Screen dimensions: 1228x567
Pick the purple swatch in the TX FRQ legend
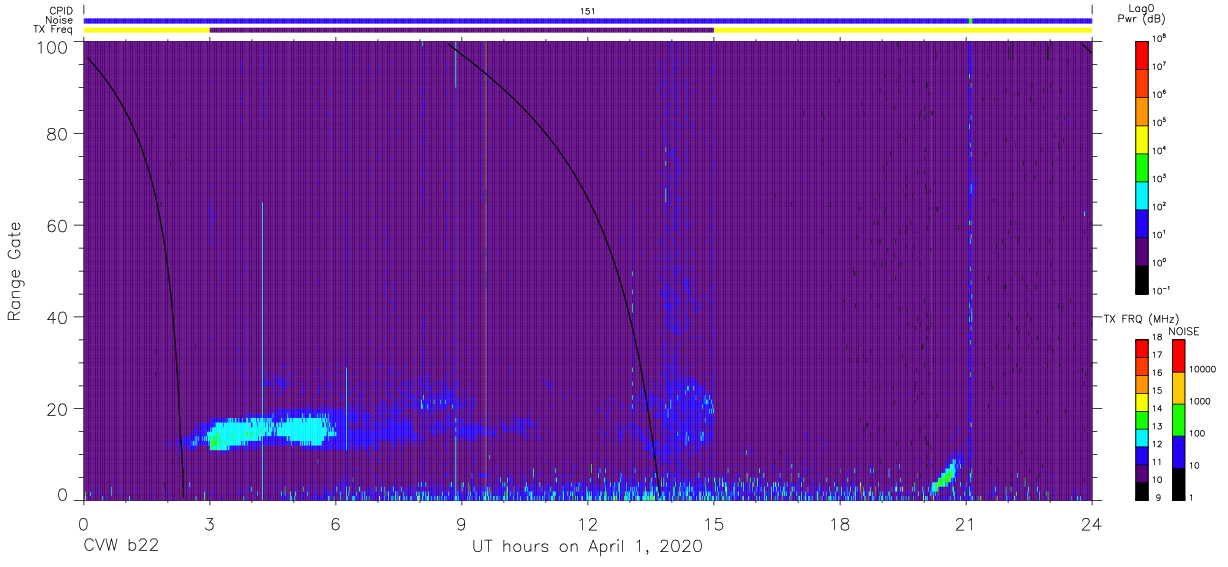click(x=1143, y=475)
